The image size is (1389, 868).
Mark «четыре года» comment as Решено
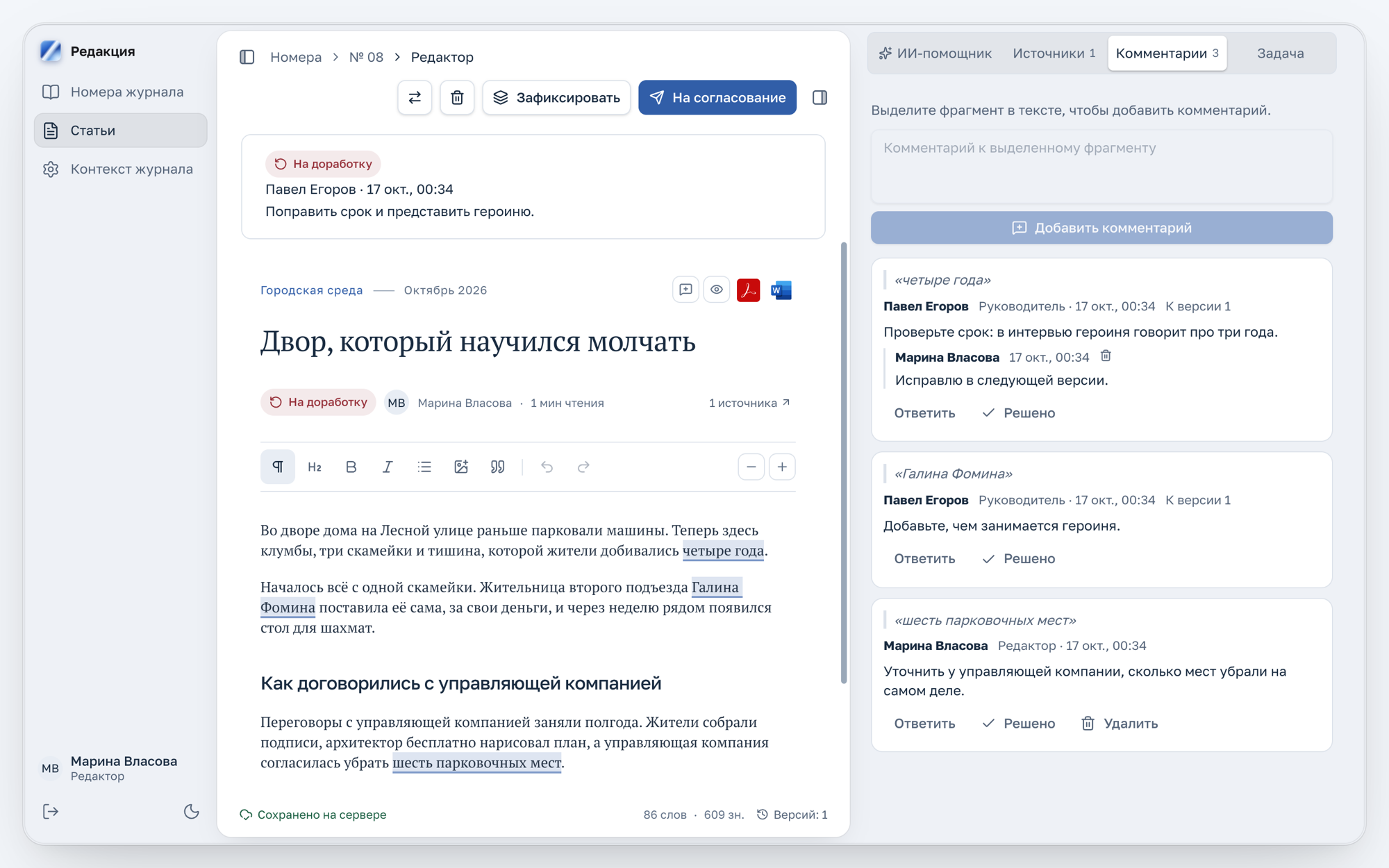point(1019,413)
